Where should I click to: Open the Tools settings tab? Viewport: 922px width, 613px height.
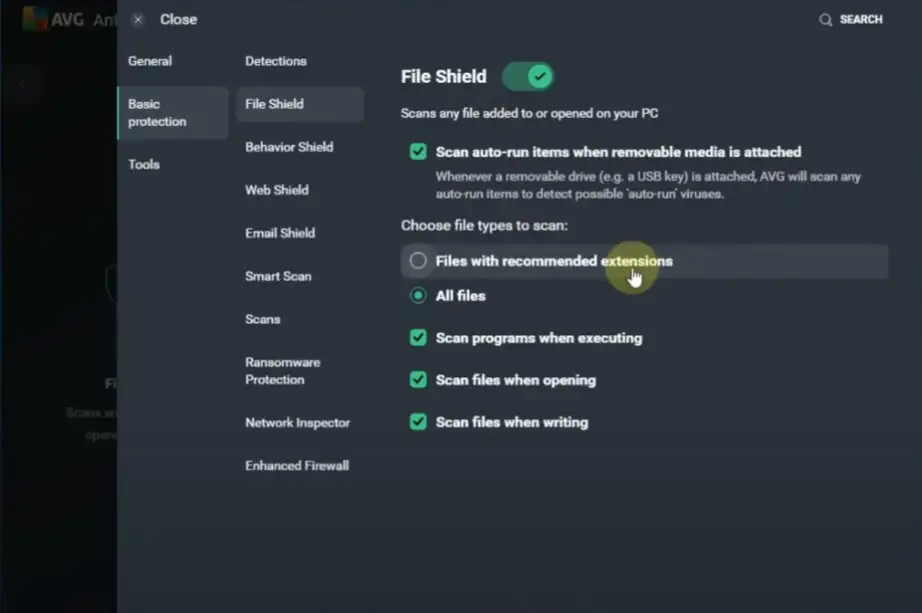pos(144,164)
